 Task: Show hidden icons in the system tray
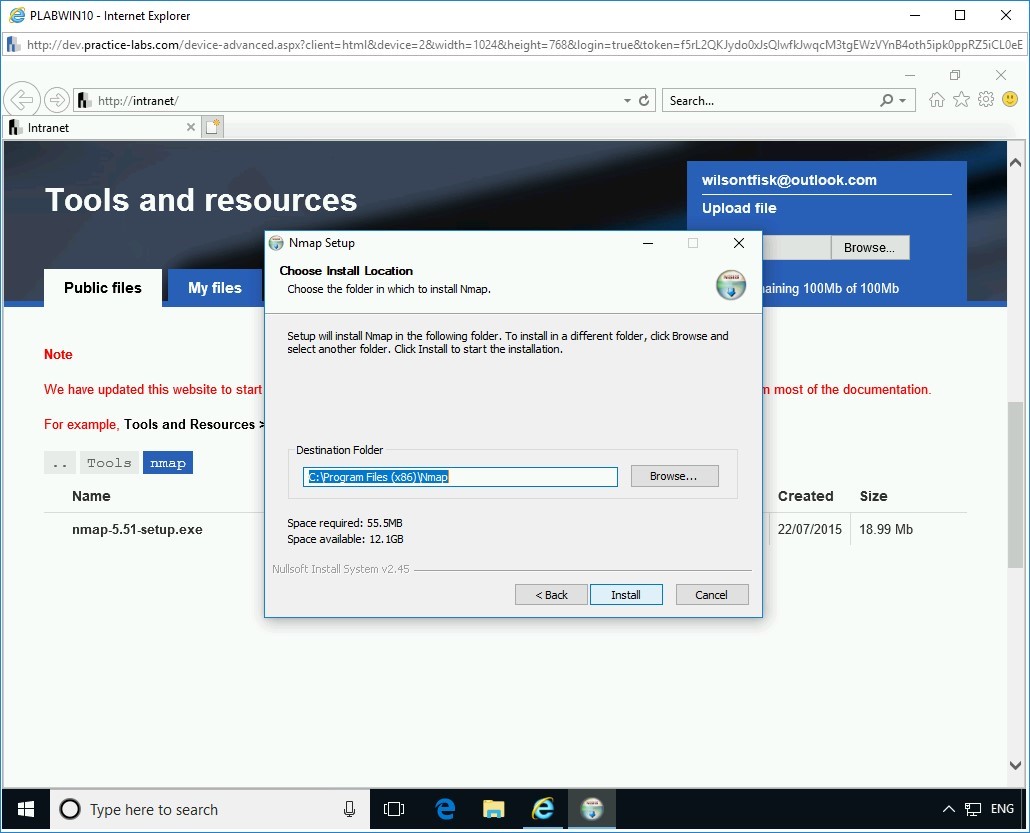(947, 809)
